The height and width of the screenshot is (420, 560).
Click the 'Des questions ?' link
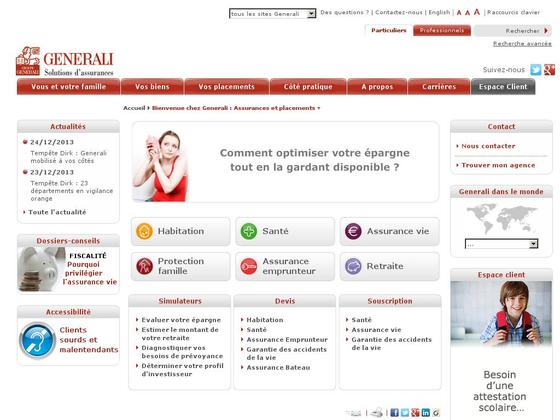pos(344,12)
